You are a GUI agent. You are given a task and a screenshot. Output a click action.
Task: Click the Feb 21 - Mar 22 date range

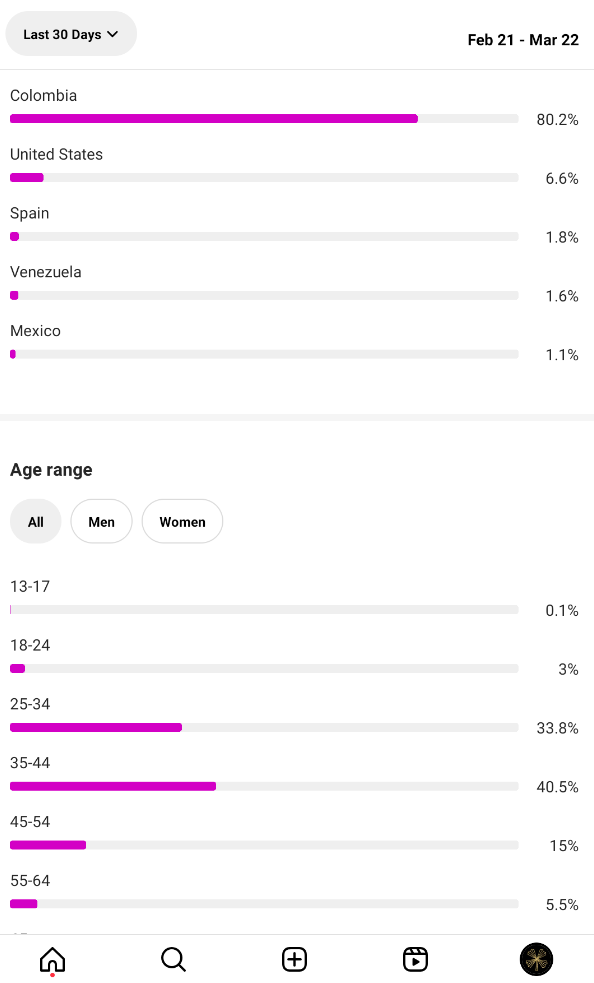[x=523, y=39]
